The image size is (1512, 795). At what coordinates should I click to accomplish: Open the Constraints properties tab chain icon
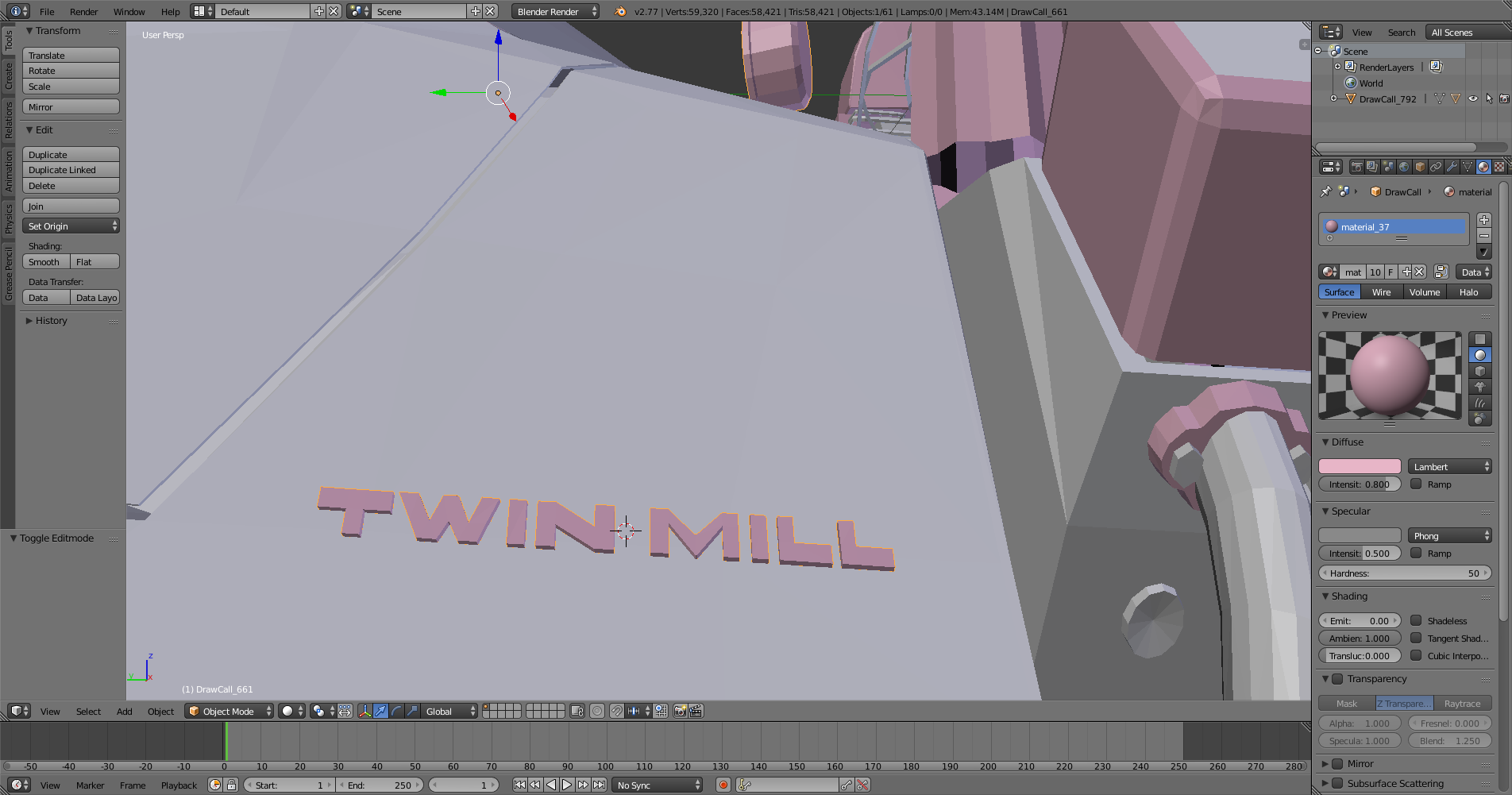coord(1436,167)
